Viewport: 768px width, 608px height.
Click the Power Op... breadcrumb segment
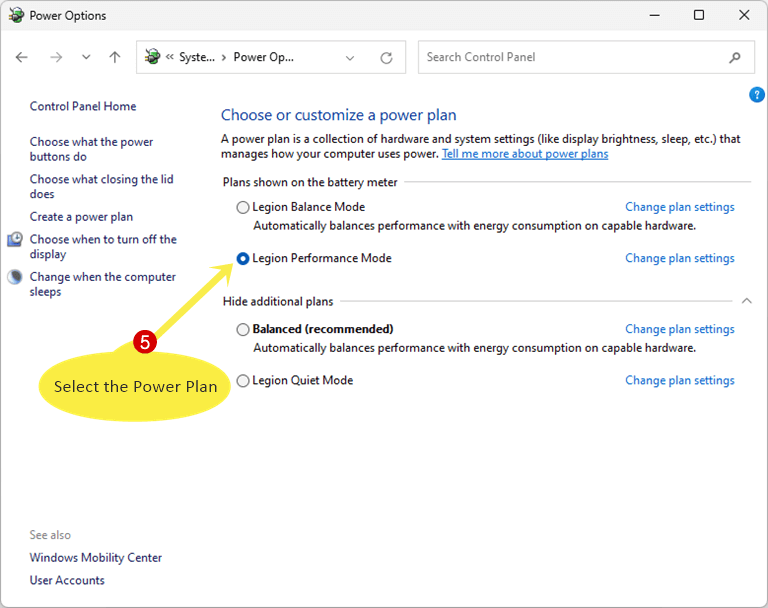point(264,57)
